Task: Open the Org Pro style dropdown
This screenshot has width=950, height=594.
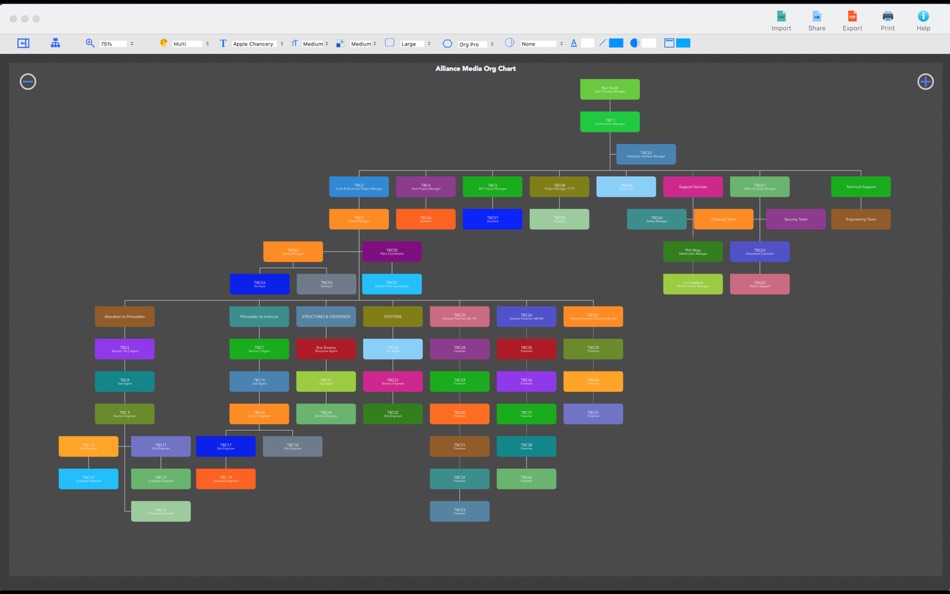Action: point(476,44)
